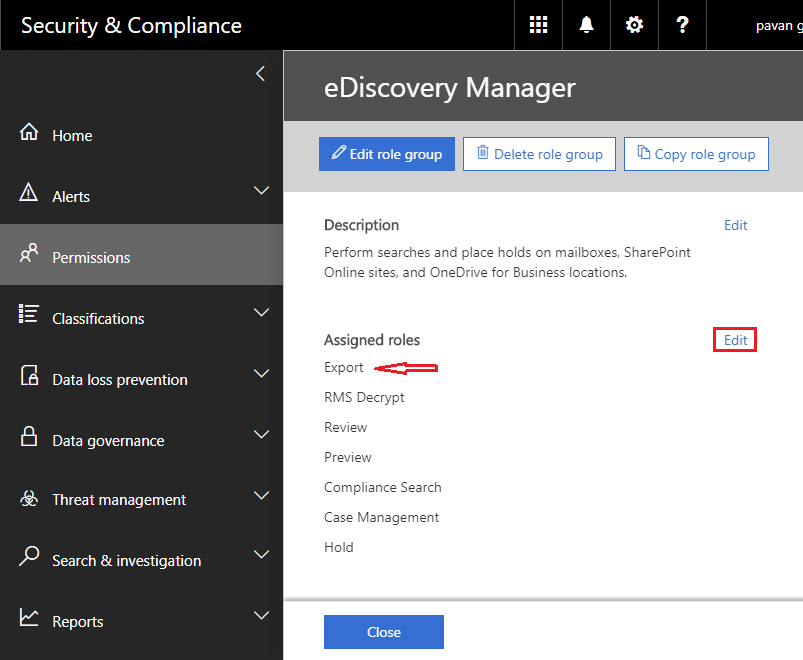This screenshot has width=803, height=660.
Task: Open the Data governance menu item
Action: (141, 440)
